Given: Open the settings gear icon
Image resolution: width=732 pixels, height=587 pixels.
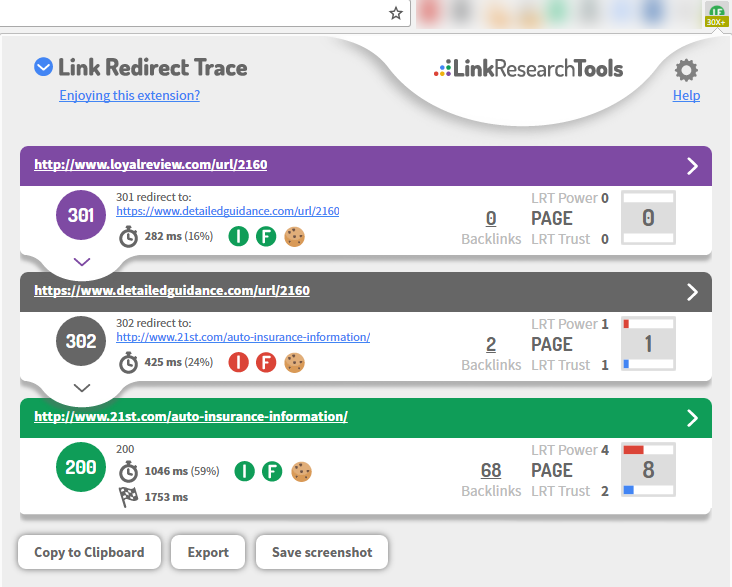Looking at the screenshot, I should click(686, 71).
